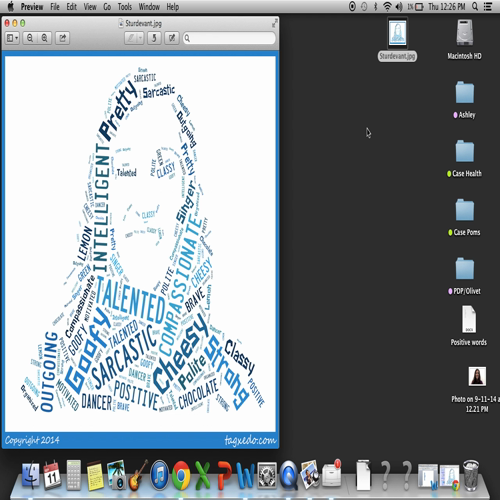The width and height of the screenshot is (500, 500).
Task: Open the Time Machine menu bar icon
Action: pos(364,6)
